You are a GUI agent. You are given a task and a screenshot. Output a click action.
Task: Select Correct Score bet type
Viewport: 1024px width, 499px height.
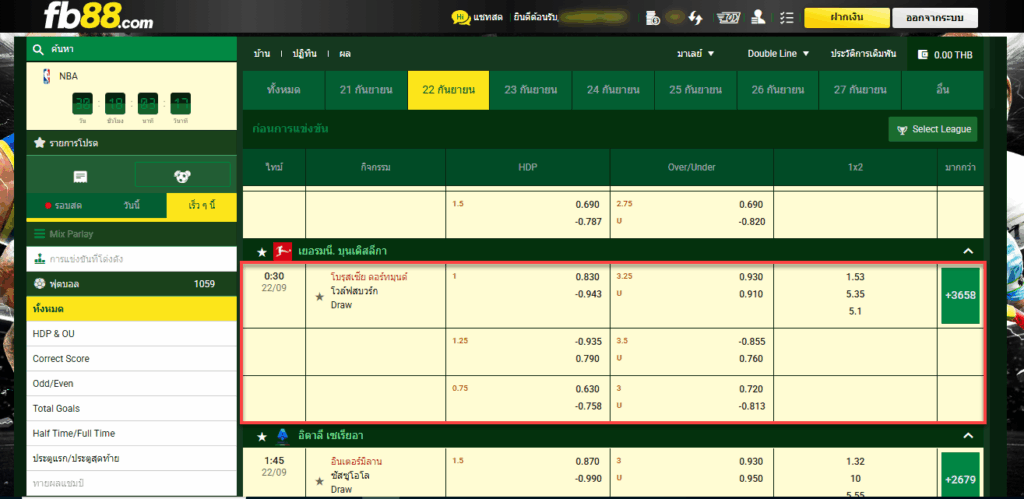131,359
